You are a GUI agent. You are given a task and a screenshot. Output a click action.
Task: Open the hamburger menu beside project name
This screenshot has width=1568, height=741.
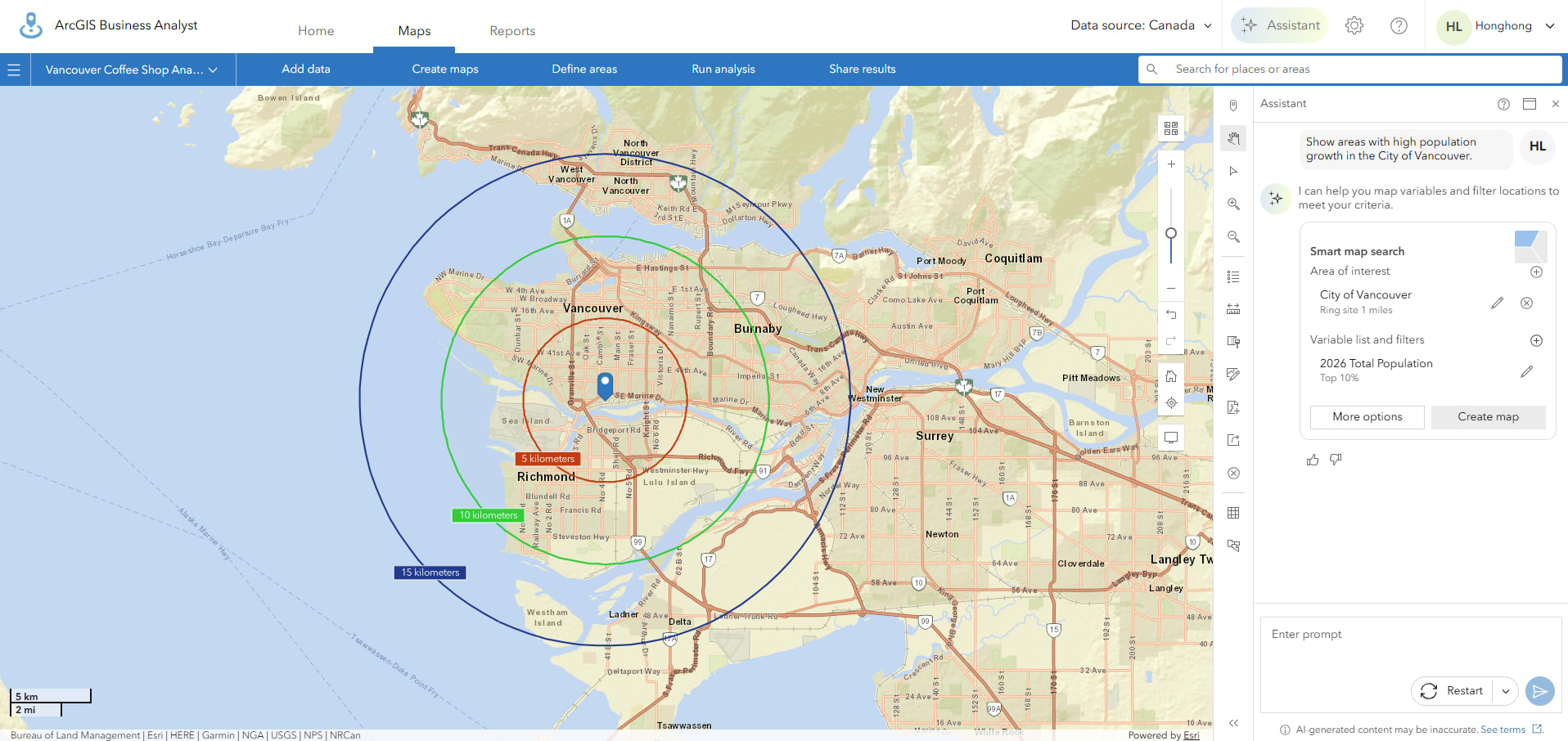pos(14,70)
